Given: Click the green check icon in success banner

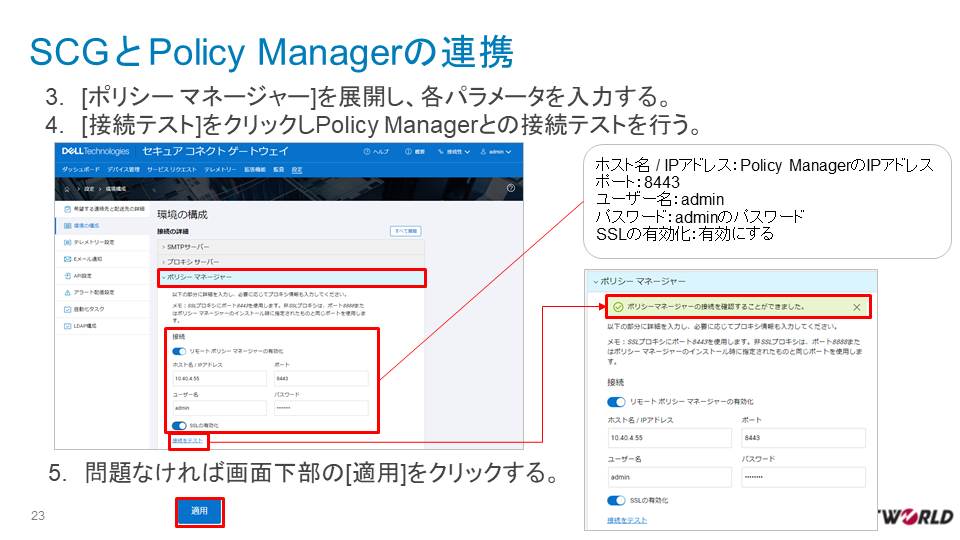Looking at the screenshot, I should 618,307.
